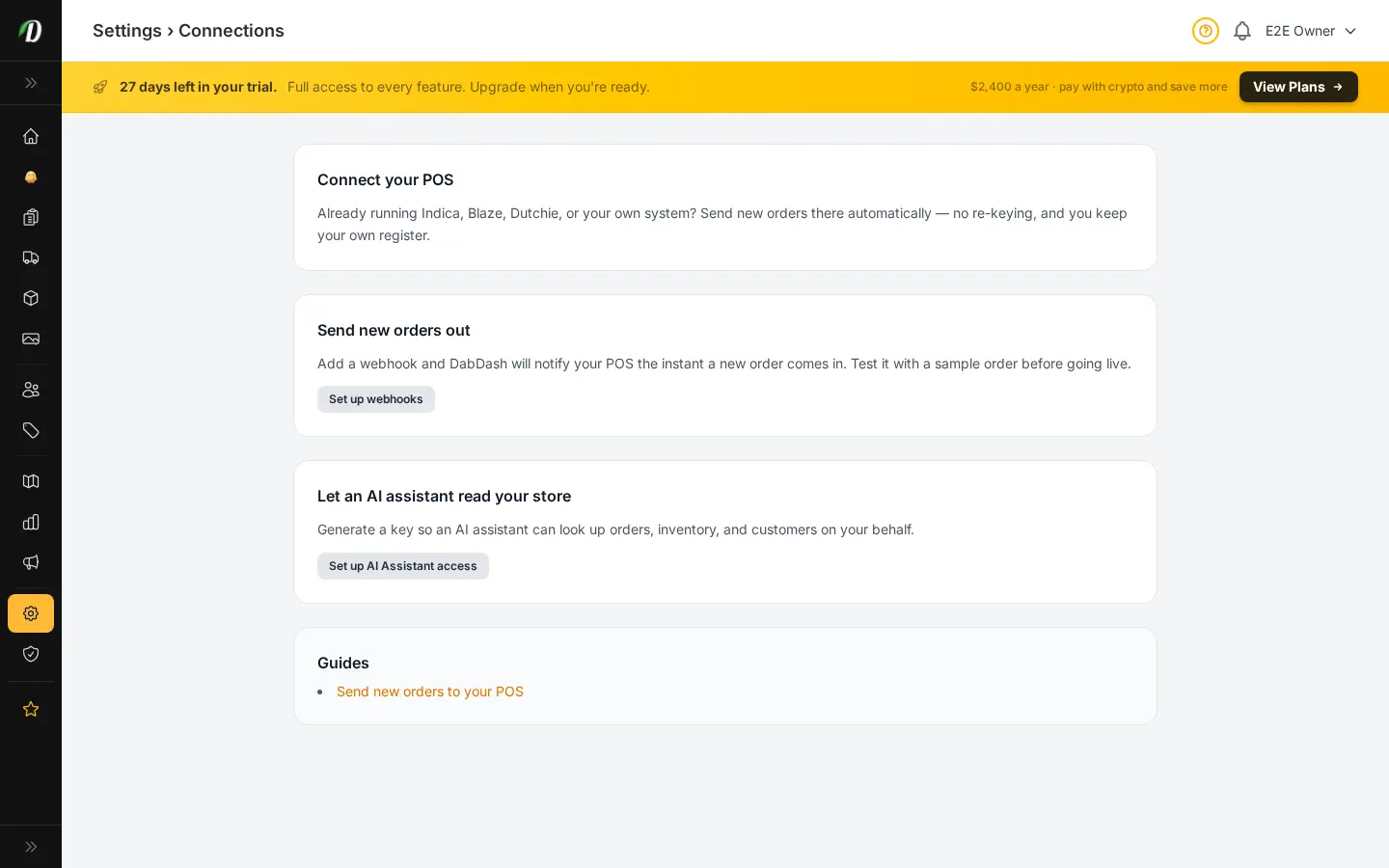Open the Send new orders to your POS guide
Viewport: 1389px width, 868px height.
point(430,692)
